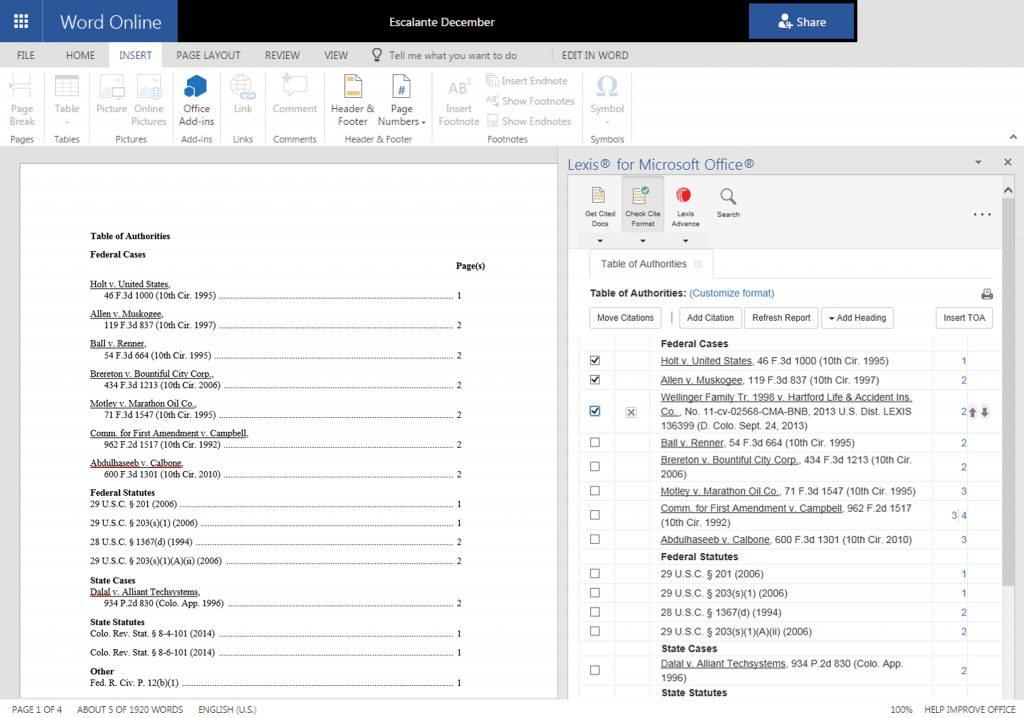Click the Insert TOA button
Viewport: 1024px width, 718px height.
(x=964, y=318)
